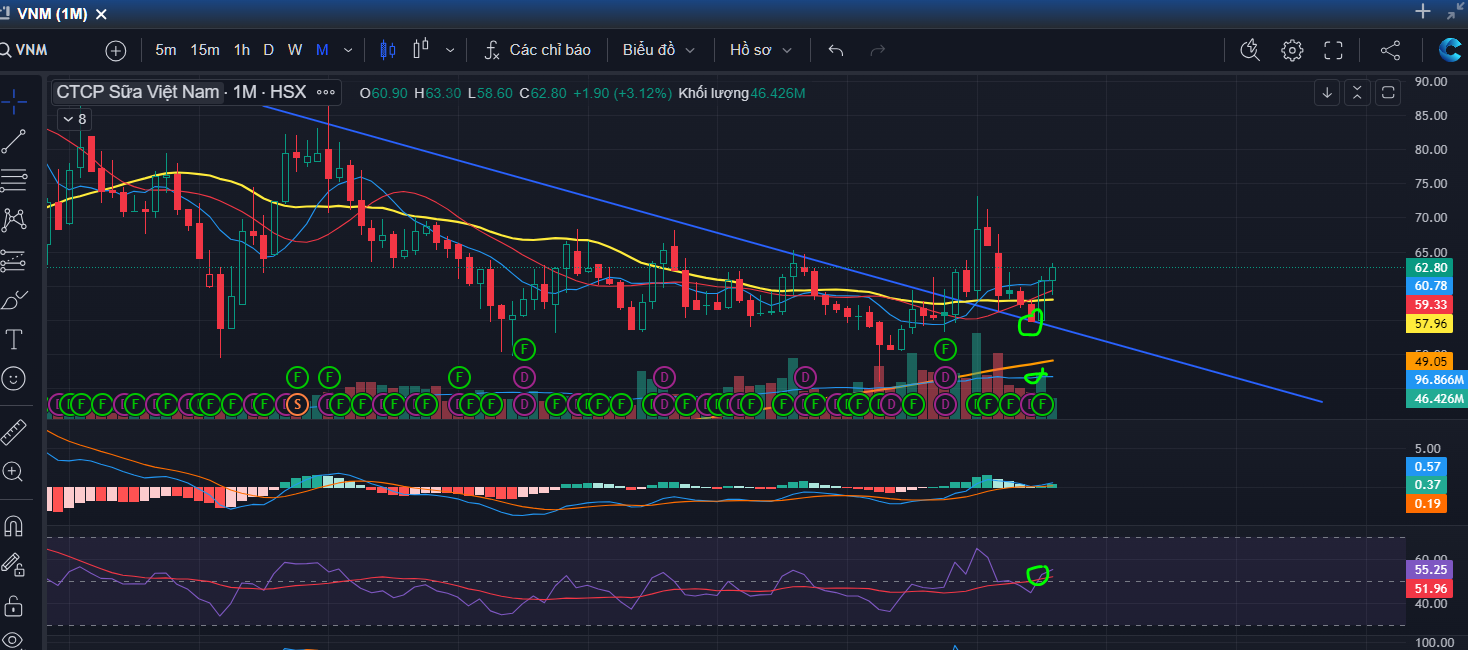Select the trend line drawing tool
1468x650 pixels.
point(14,141)
